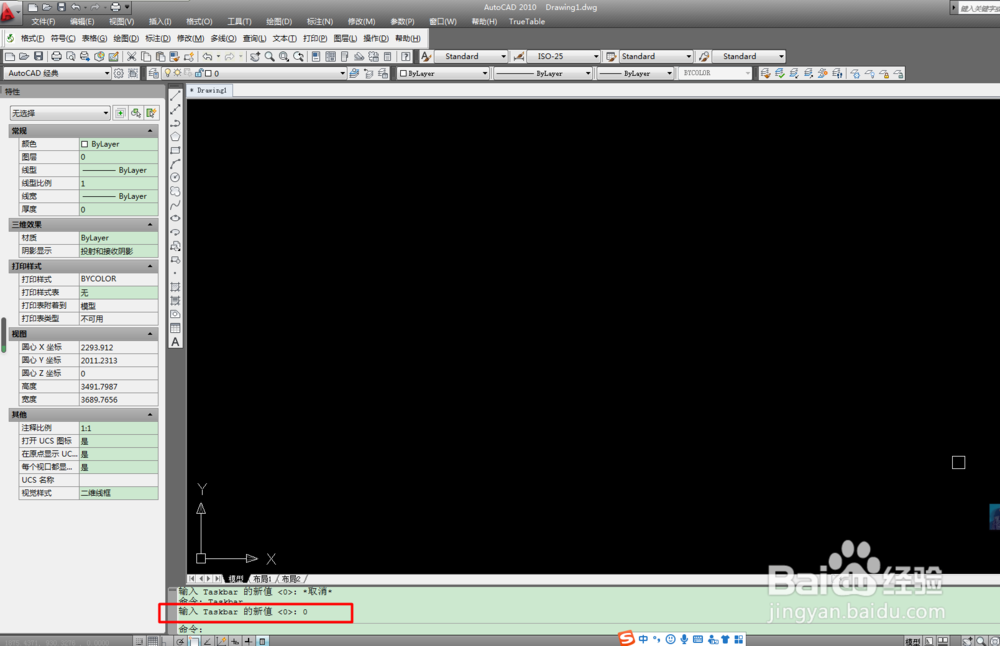The width and height of the screenshot is (1000, 646).
Task: Click the Zoom Previous icon
Action: click(298, 57)
